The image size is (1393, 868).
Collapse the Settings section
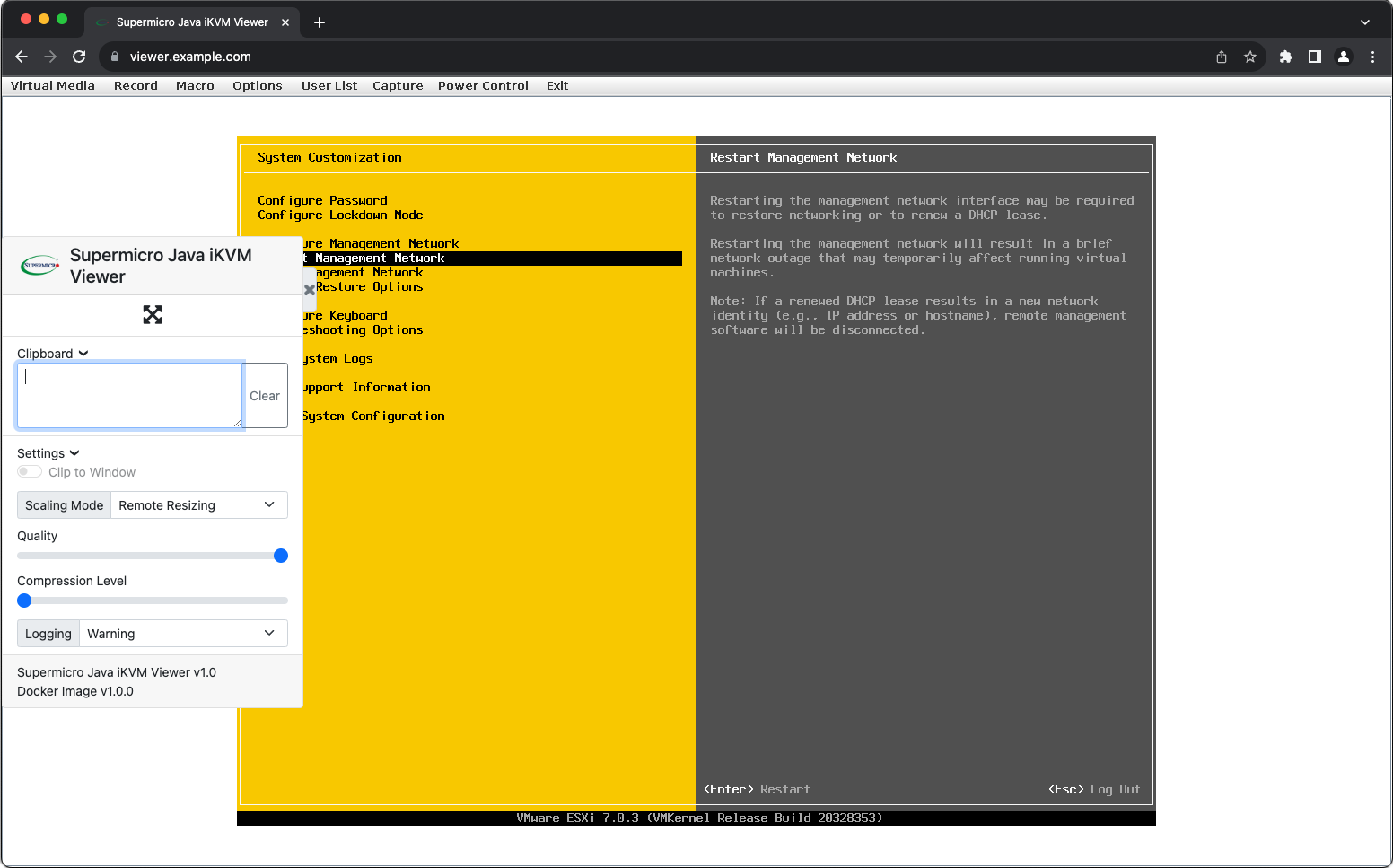click(48, 453)
